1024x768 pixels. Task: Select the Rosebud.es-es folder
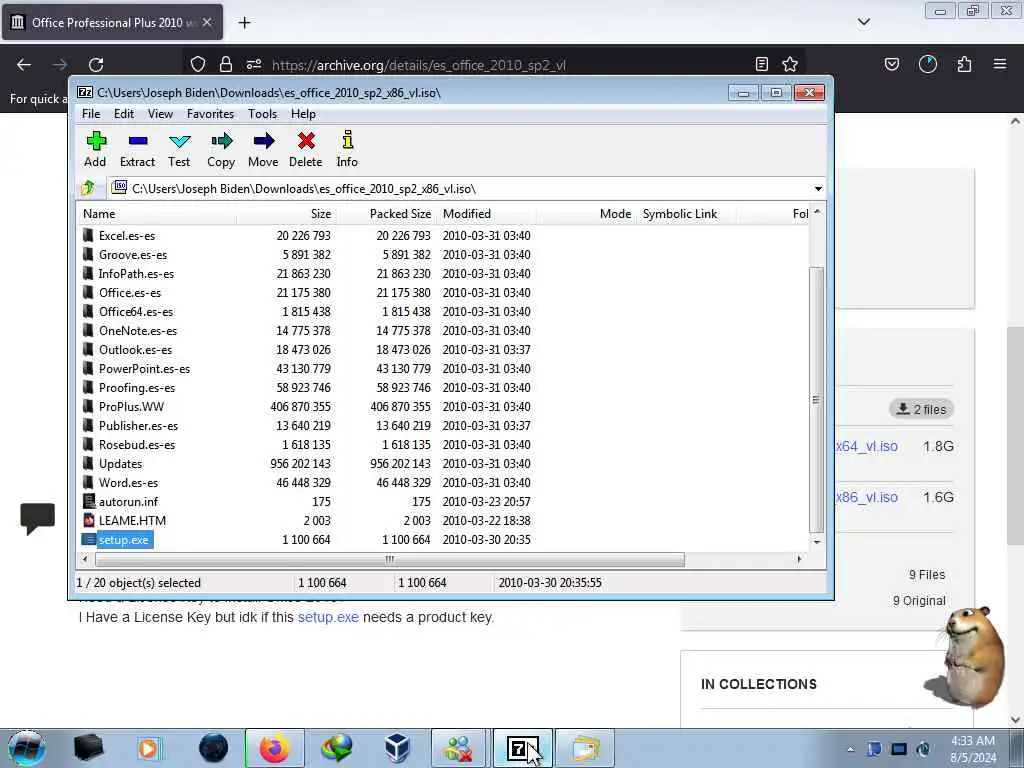click(x=136, y=444)
